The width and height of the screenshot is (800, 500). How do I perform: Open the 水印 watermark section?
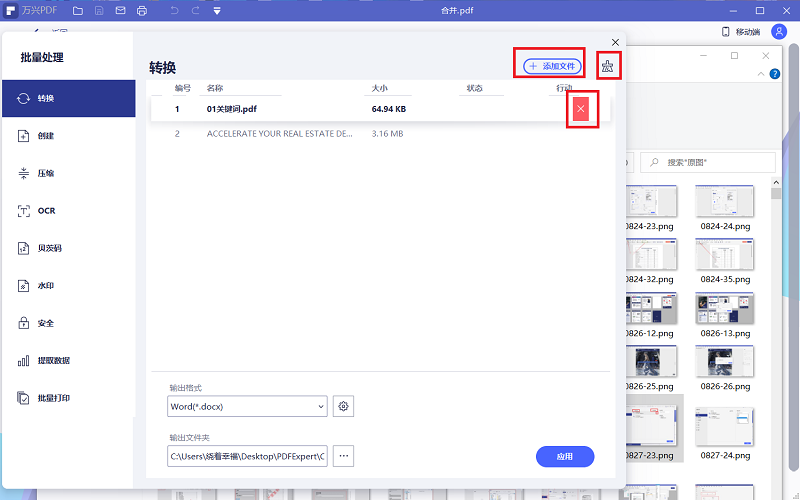click(x=46, y=286)
